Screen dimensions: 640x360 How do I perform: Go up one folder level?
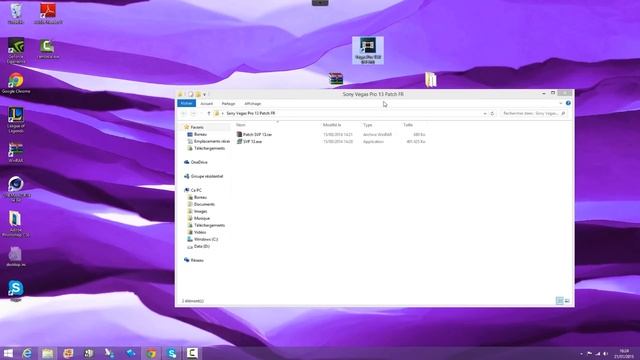tap(209, 113)
